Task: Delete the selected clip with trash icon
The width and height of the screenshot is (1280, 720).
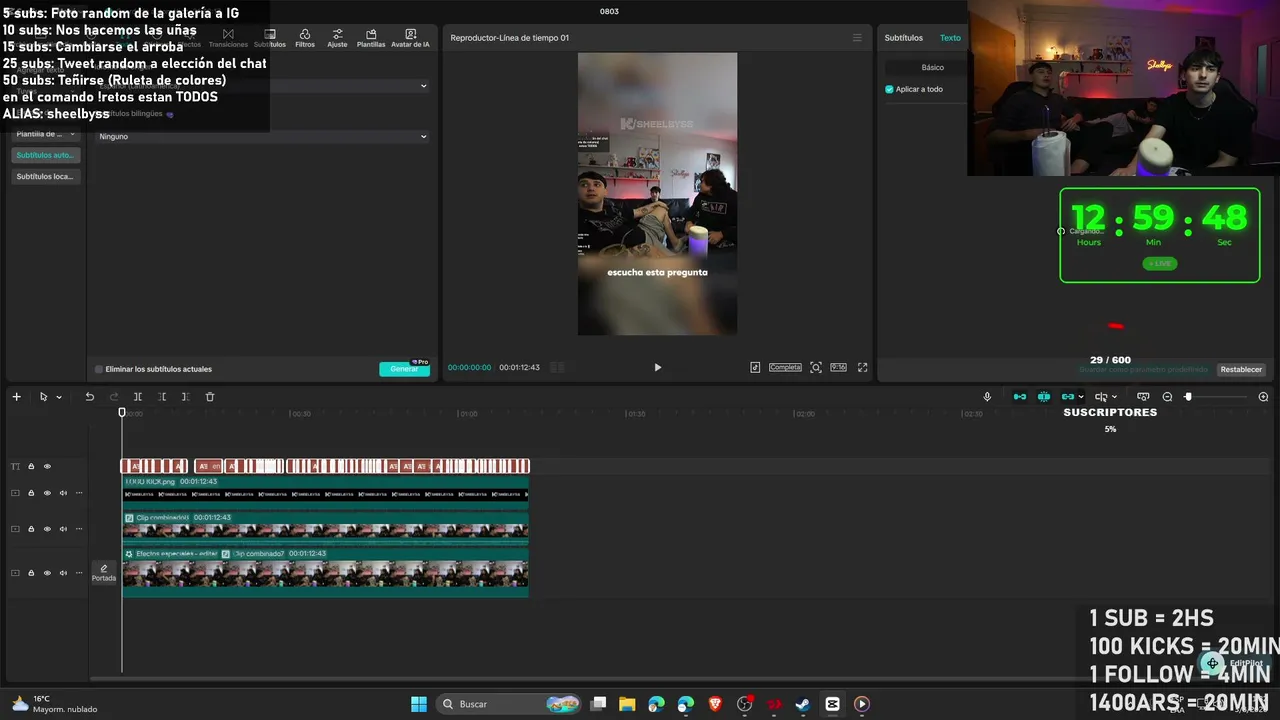Action: pos(210,397)
